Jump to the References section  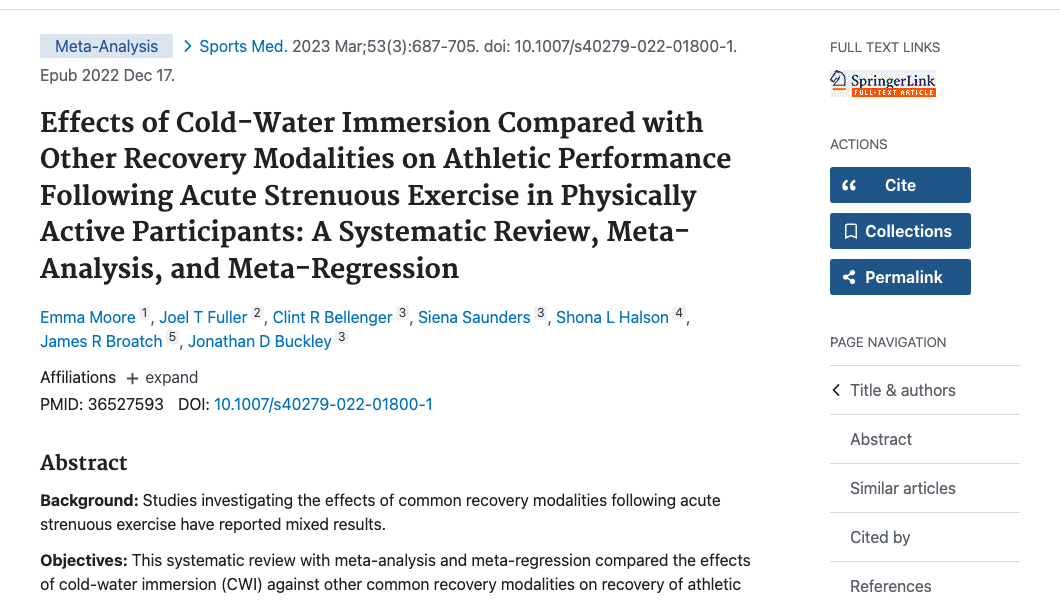pyautogui.click(x=890, y=586)
